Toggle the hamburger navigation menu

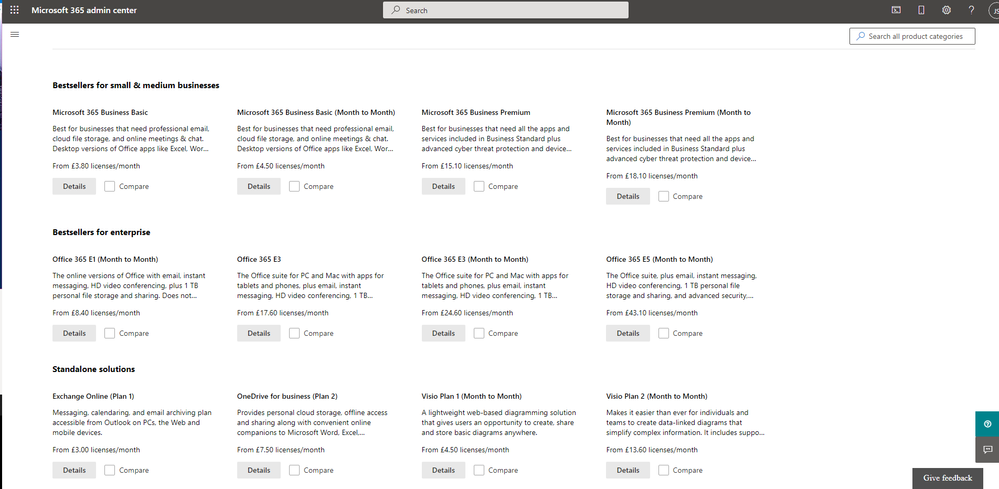[15, 34]
